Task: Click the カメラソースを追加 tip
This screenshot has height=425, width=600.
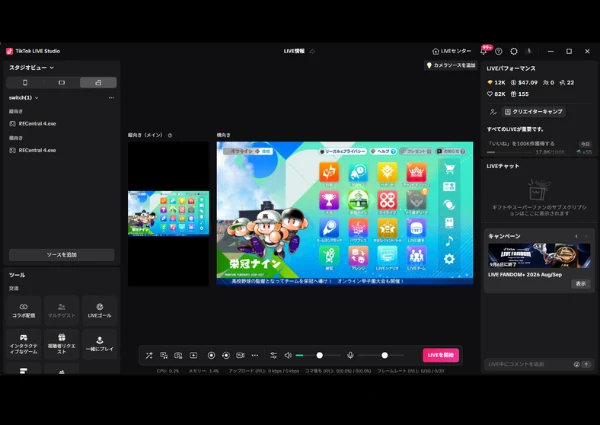Action: (451, 65)
